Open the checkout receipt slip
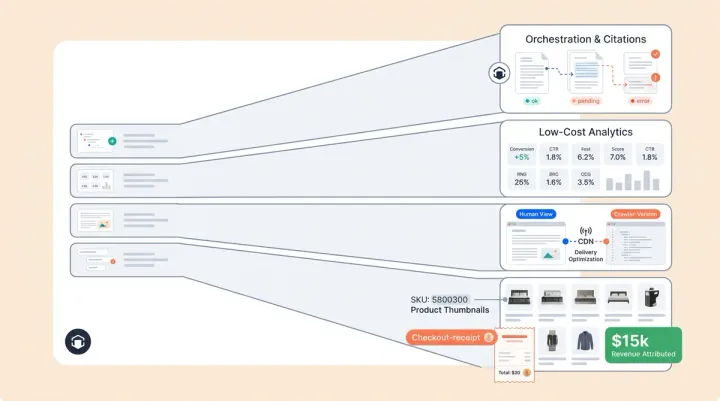The height and width of the screenshot is (401, 720). [x=515, y=355]
